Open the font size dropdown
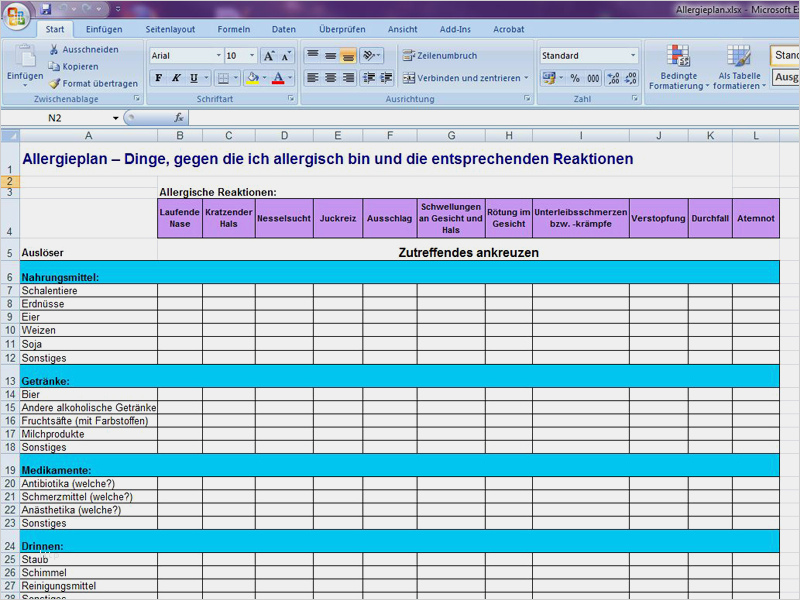This screenshot has height=600, width=800. tap(251, 56)
